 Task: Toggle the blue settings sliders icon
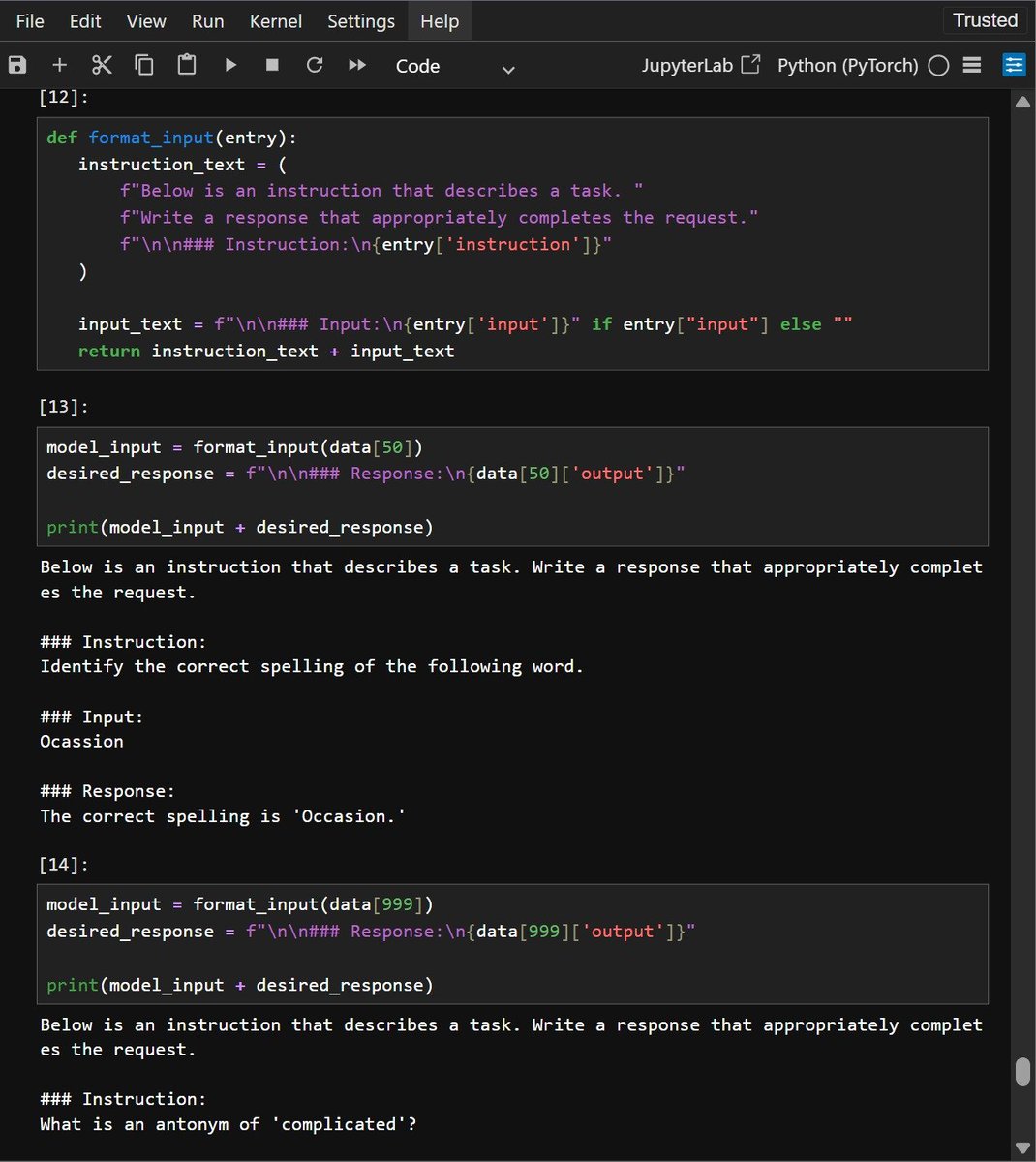pos(1014,65)
